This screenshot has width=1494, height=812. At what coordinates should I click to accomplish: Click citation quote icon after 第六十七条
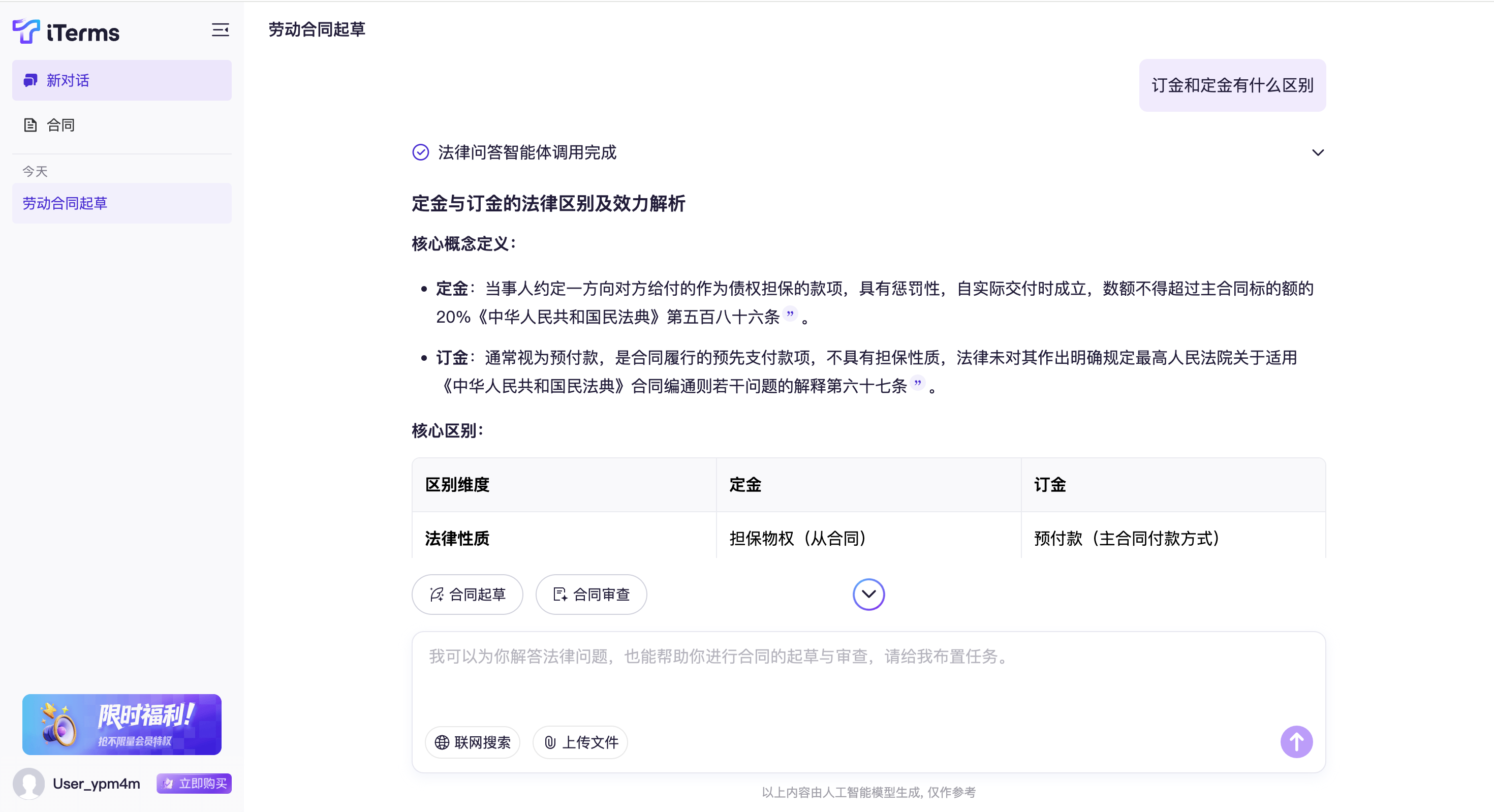918,383
